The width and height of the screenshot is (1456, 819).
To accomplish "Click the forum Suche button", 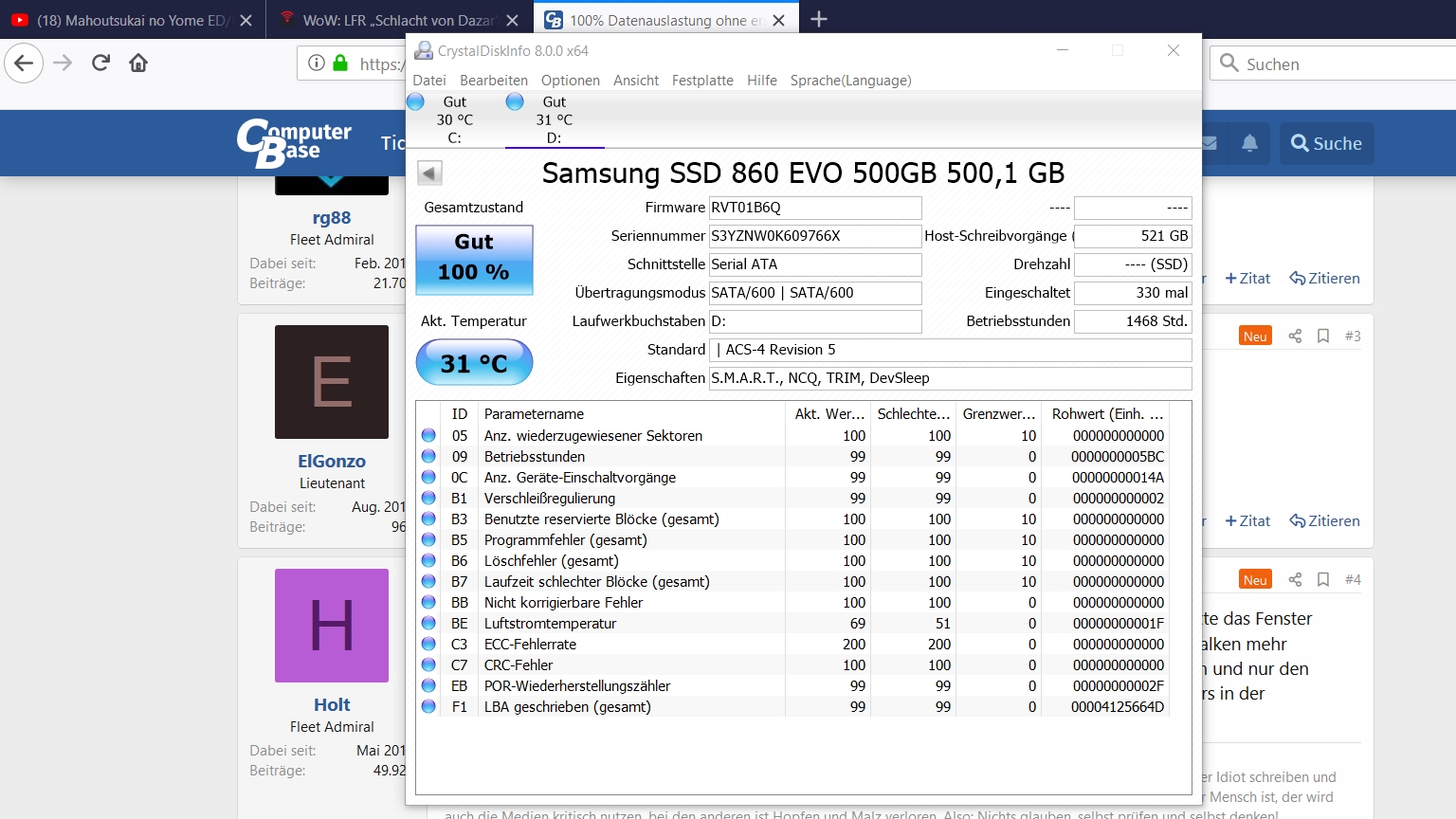I will (x=1326, y=143).
